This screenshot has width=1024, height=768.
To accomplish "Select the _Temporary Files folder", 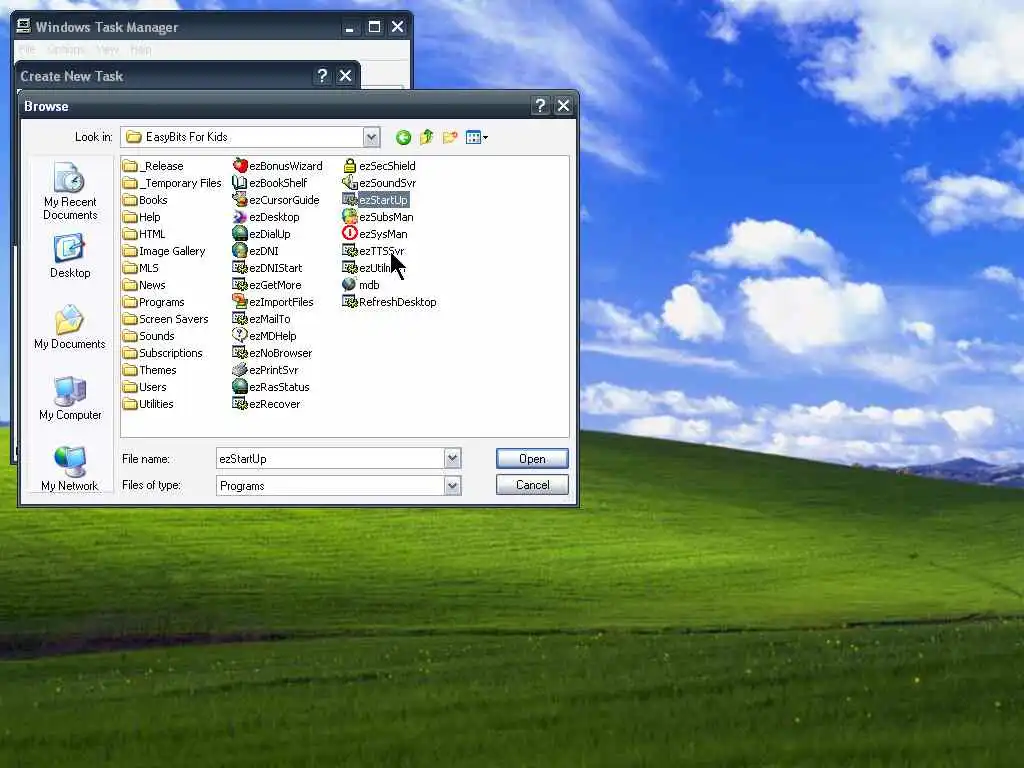I will click(172, 183).
